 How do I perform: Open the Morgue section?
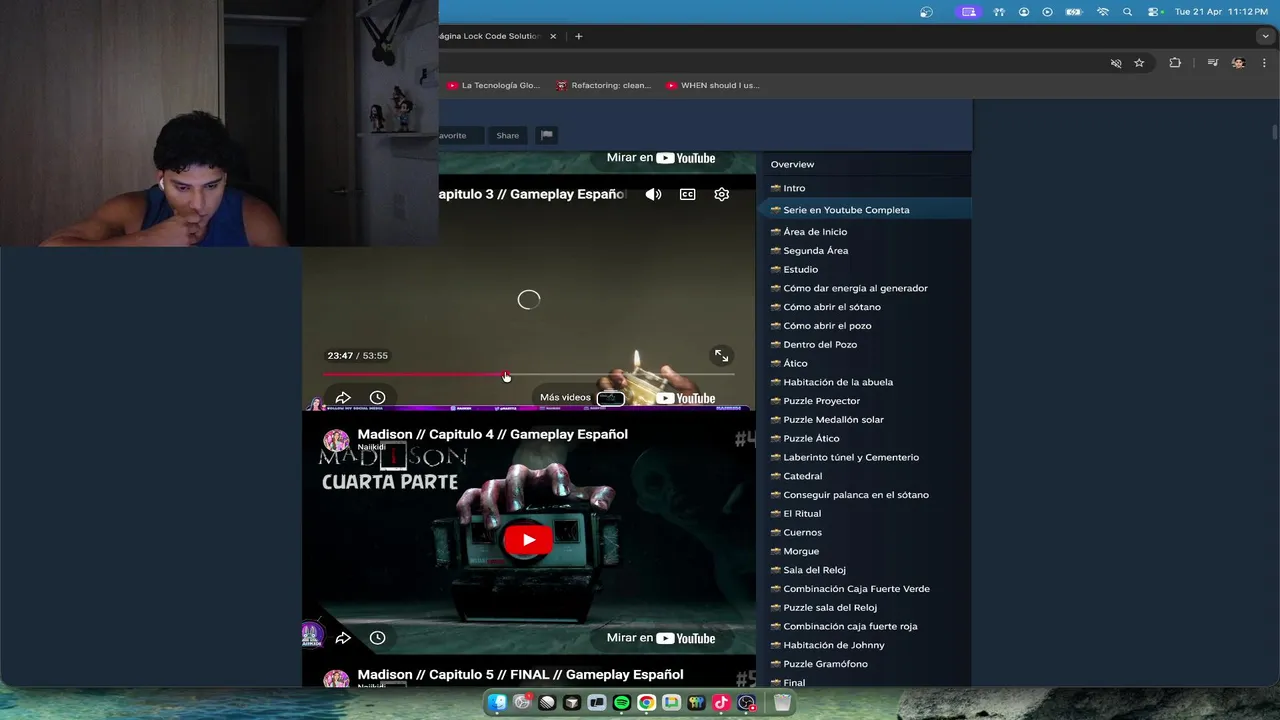click(x=801, y=552)
